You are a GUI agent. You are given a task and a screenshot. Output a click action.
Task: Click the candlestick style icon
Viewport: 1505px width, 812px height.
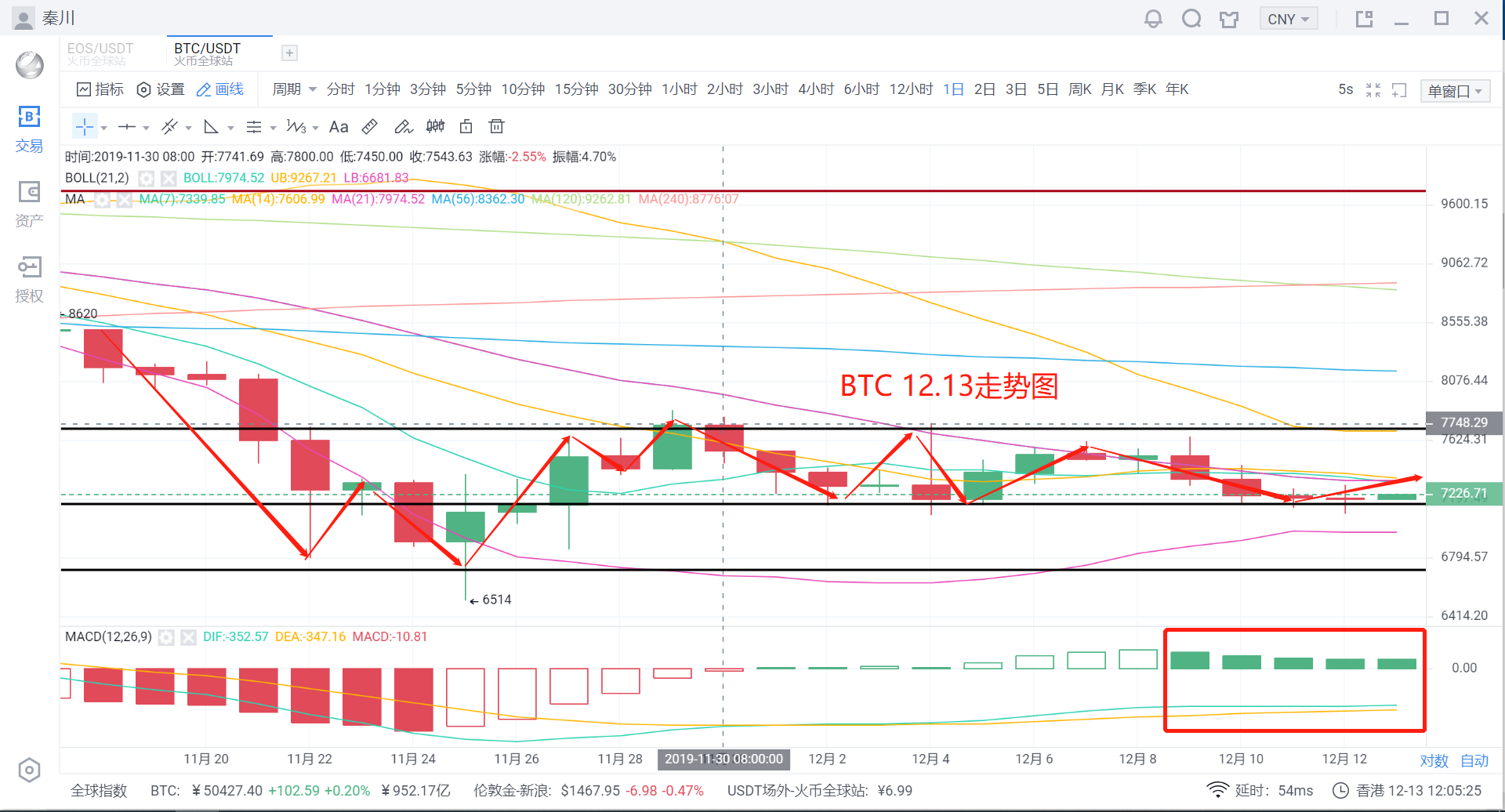tap(435, 127)
